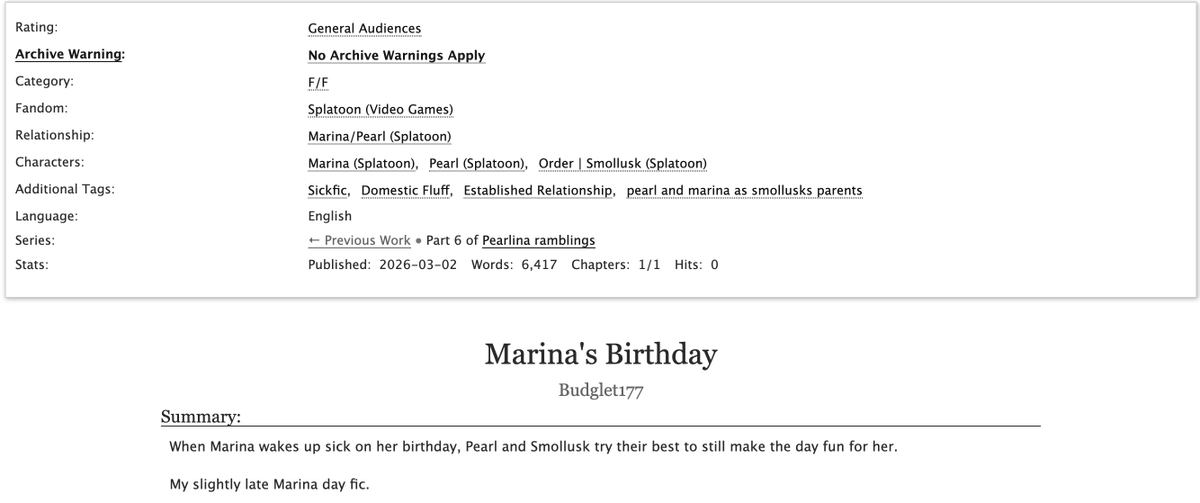The image size is (1200, 503).
Task: Browse the Marina/Pearl (Splatoon) relationship tag
Action: 379,136
